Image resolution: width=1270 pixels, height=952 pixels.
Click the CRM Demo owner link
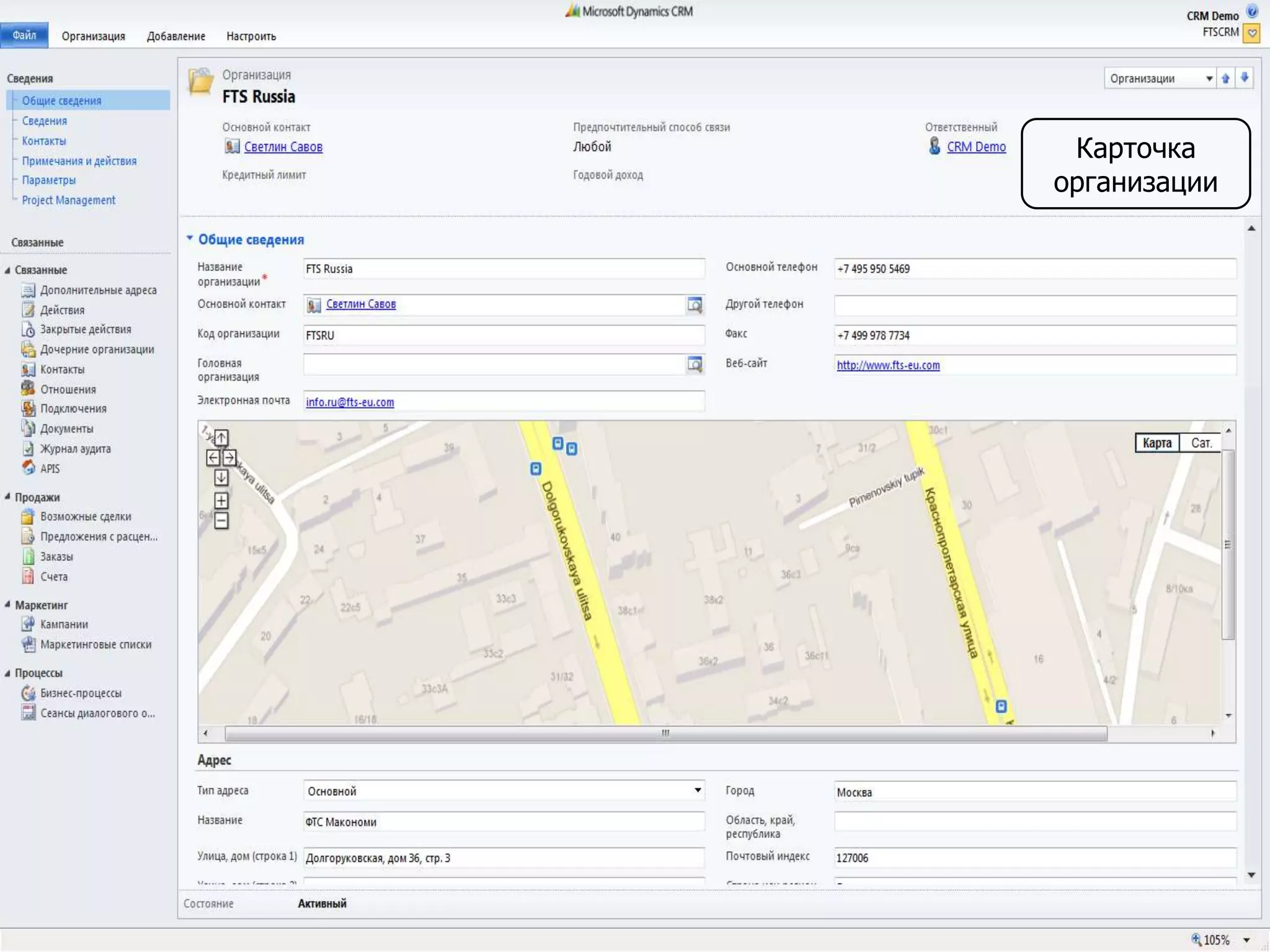(976, 147)
